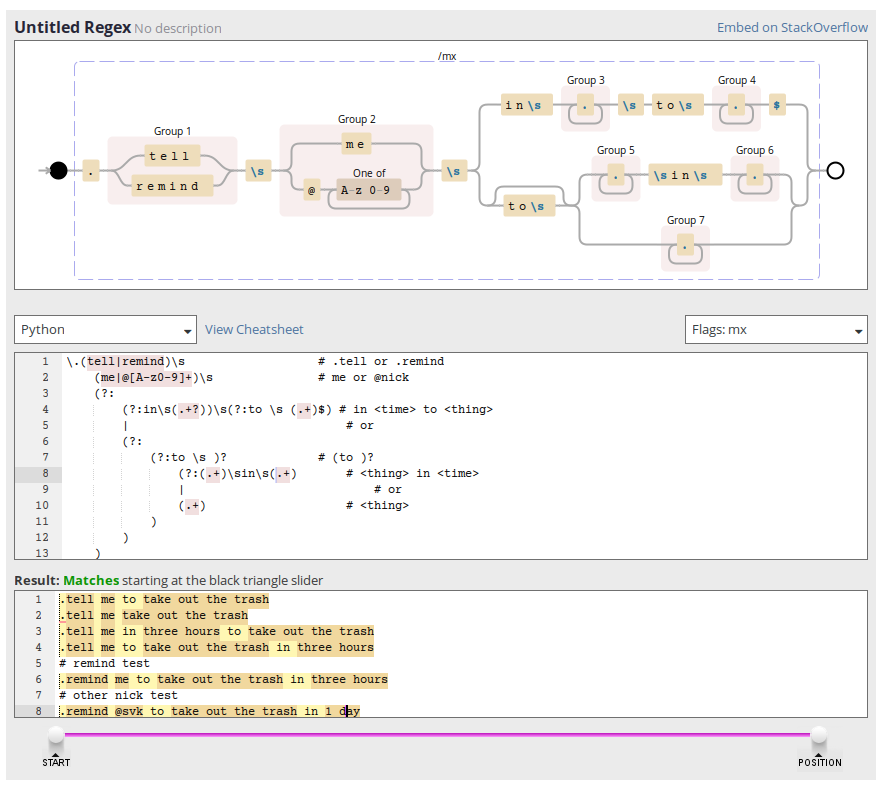The height and width of the screenshot is (785, 881).
Task: Click the START slider handle
Action: pyautogui.click(x=56, y=737)
